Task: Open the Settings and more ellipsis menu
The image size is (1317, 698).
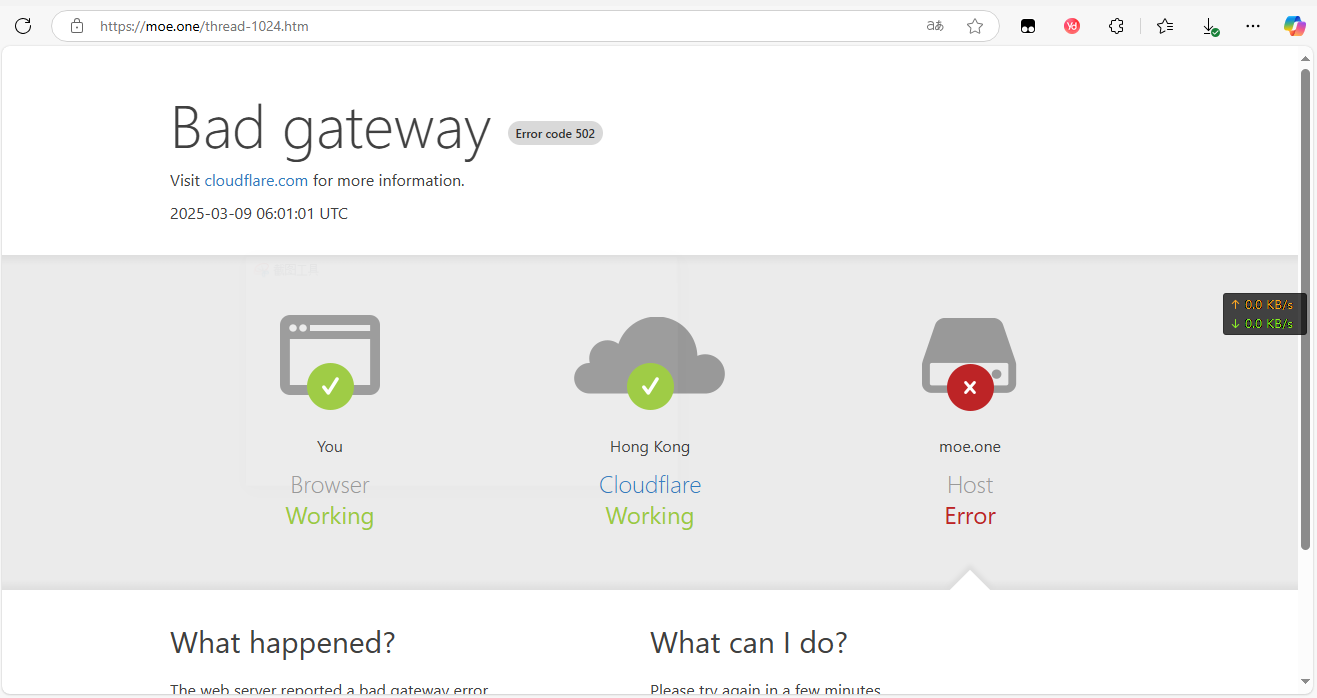Action: (1253, 26)
